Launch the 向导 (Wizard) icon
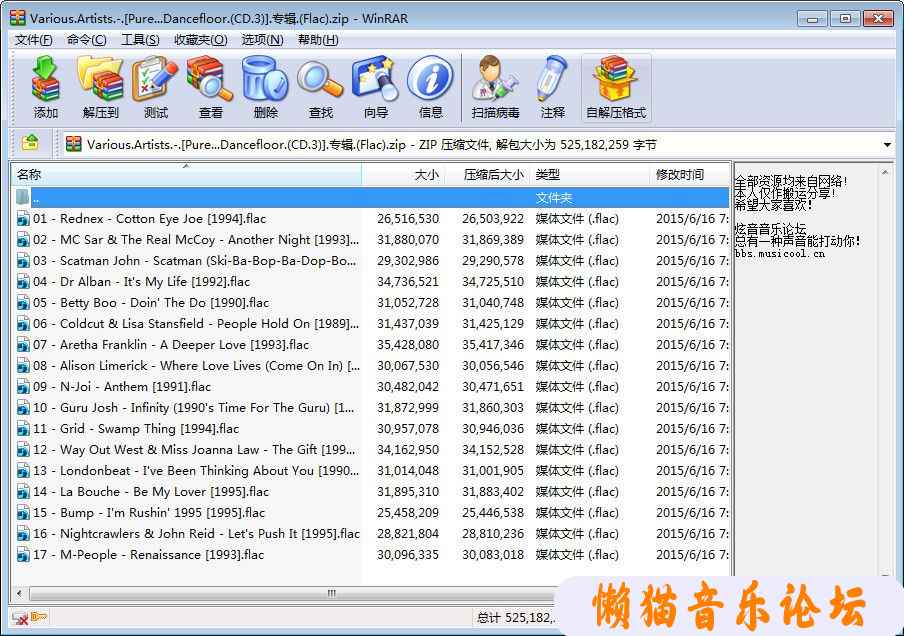Viewport: 904px width, 636px height. tap(375, 79)
